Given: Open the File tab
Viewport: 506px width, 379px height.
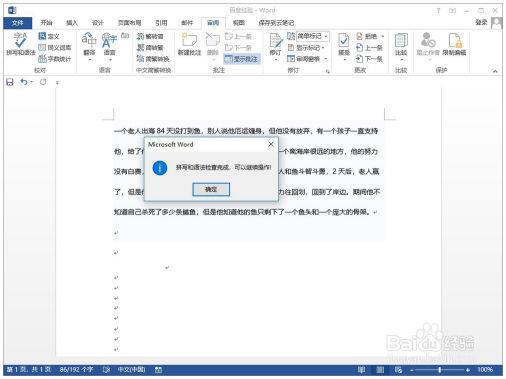Looking at the screenshot, I should 18,23.
